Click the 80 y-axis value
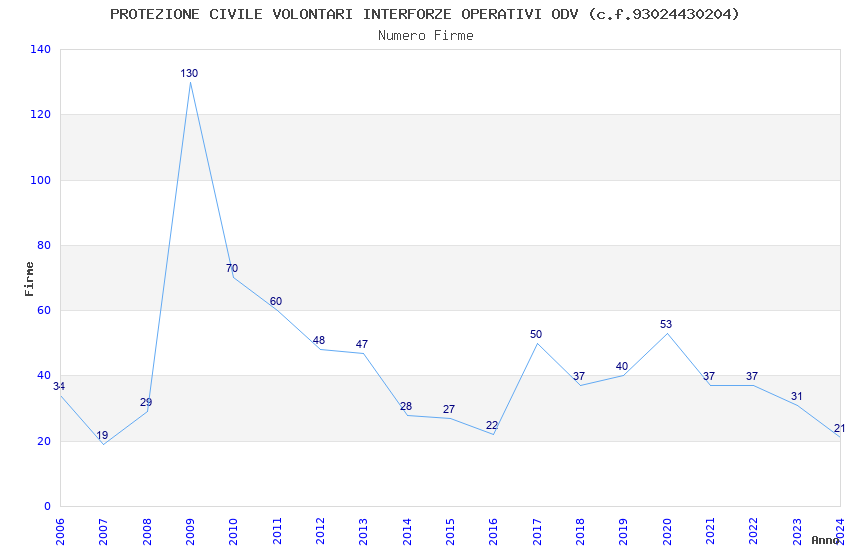Image resolution: width=850 pixels, height=550 pixels. click(44, 245)
